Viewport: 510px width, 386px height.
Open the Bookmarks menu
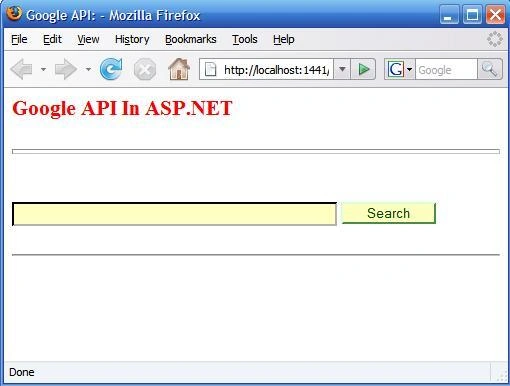(191, 39)
